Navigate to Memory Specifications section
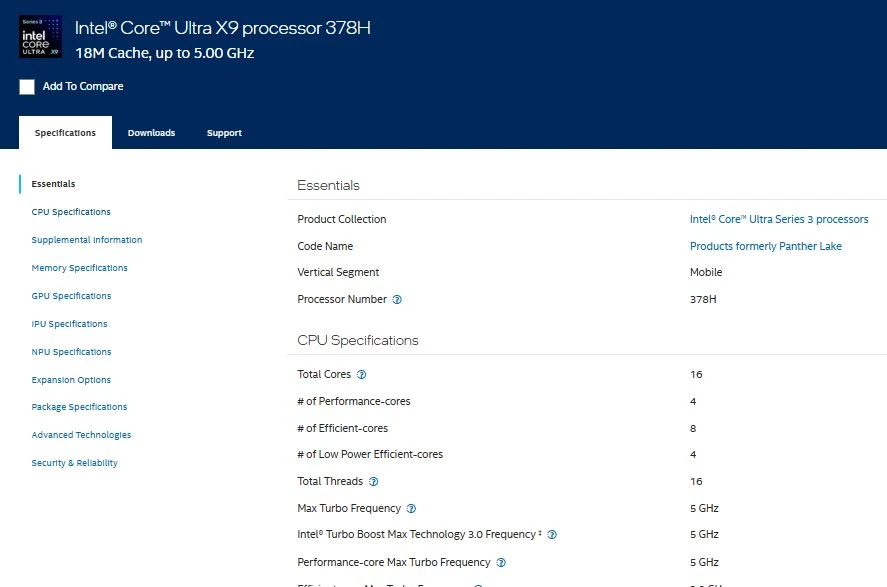887x587 pixels. click(x=79, y=267)
